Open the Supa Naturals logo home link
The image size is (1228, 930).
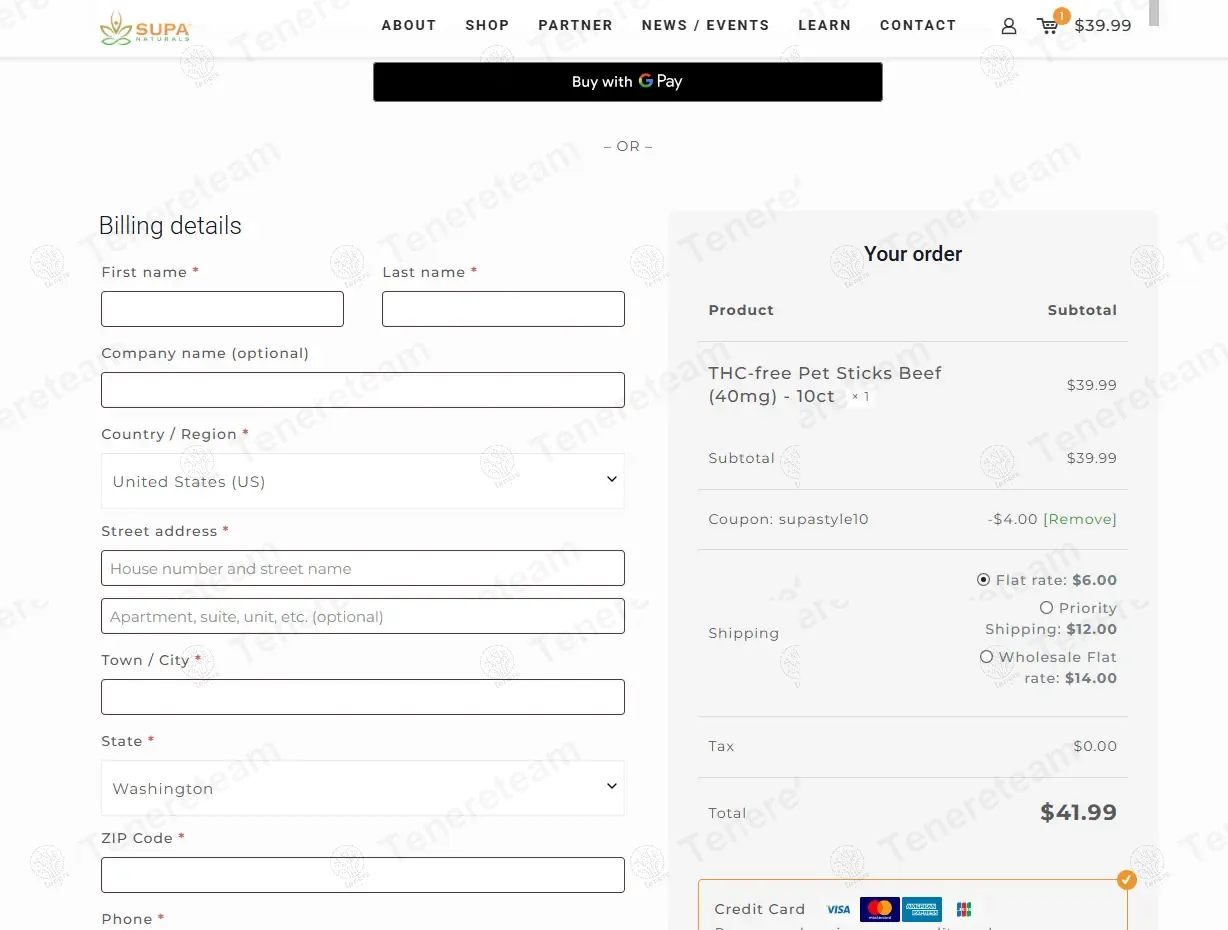click(x=145, y=28)
